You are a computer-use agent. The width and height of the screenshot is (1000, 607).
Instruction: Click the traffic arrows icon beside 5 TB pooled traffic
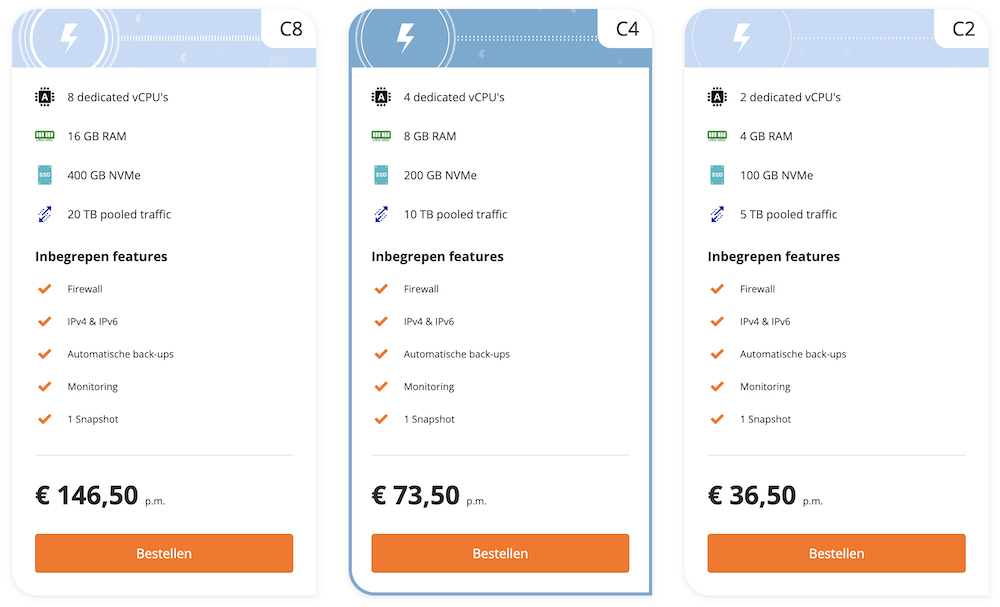[717, 214]
